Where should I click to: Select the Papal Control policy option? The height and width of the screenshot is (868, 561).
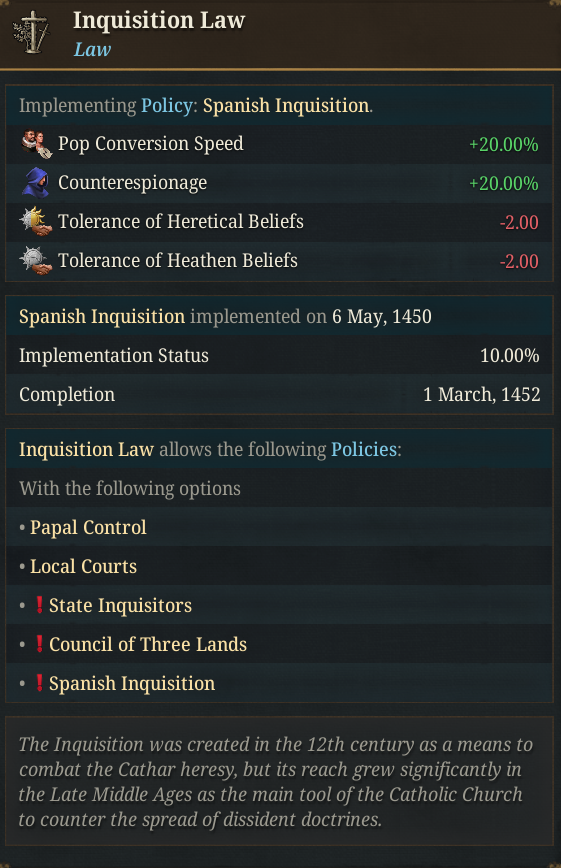click(88, 527)
